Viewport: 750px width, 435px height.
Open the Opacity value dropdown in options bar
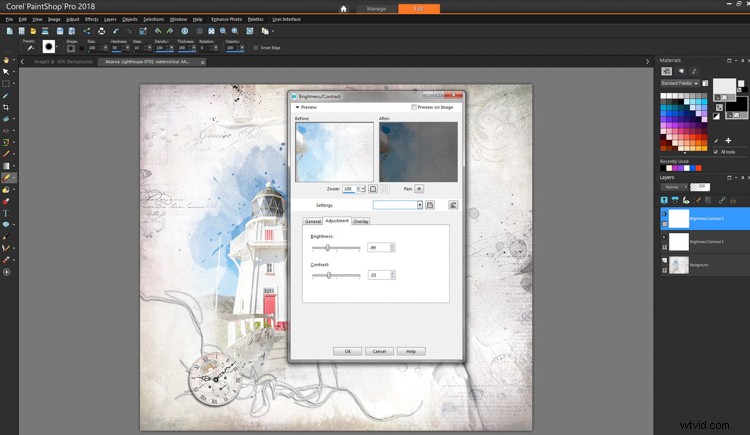(242, 48)
